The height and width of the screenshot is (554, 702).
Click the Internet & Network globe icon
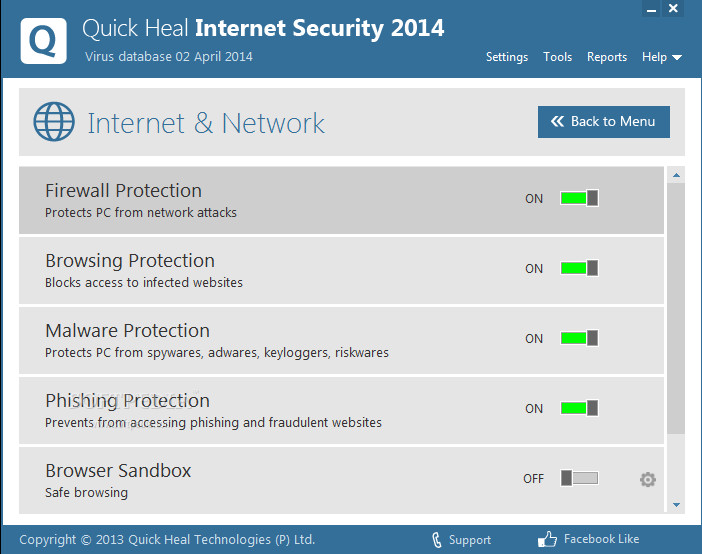54,121
